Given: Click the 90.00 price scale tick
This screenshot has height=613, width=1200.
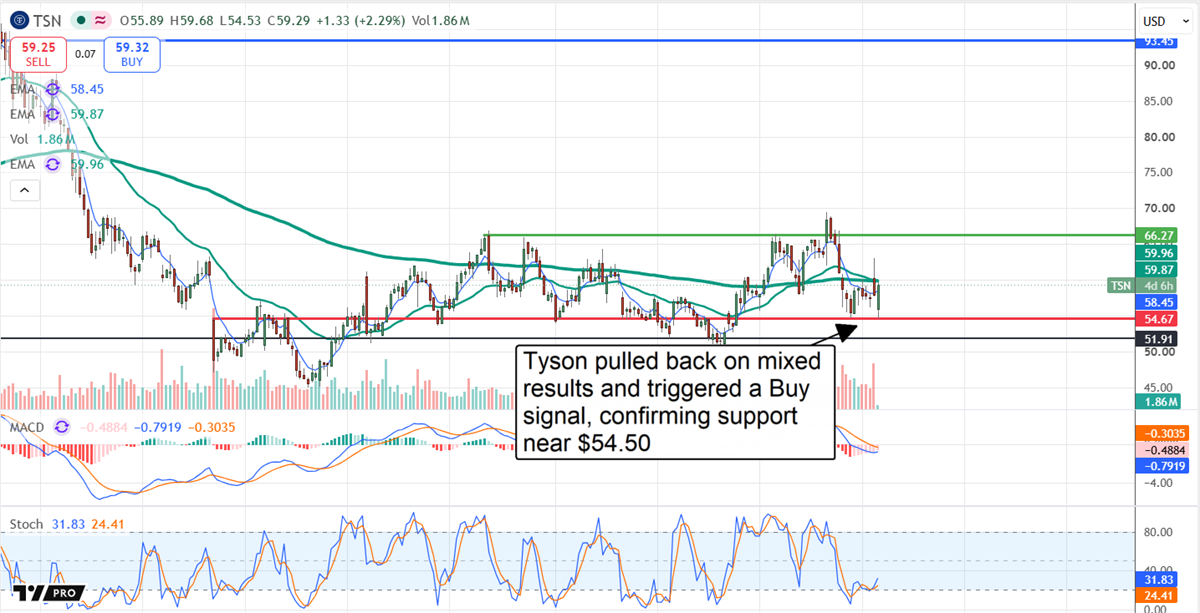Looking at the screenshot, I should tap(1158, 65).
